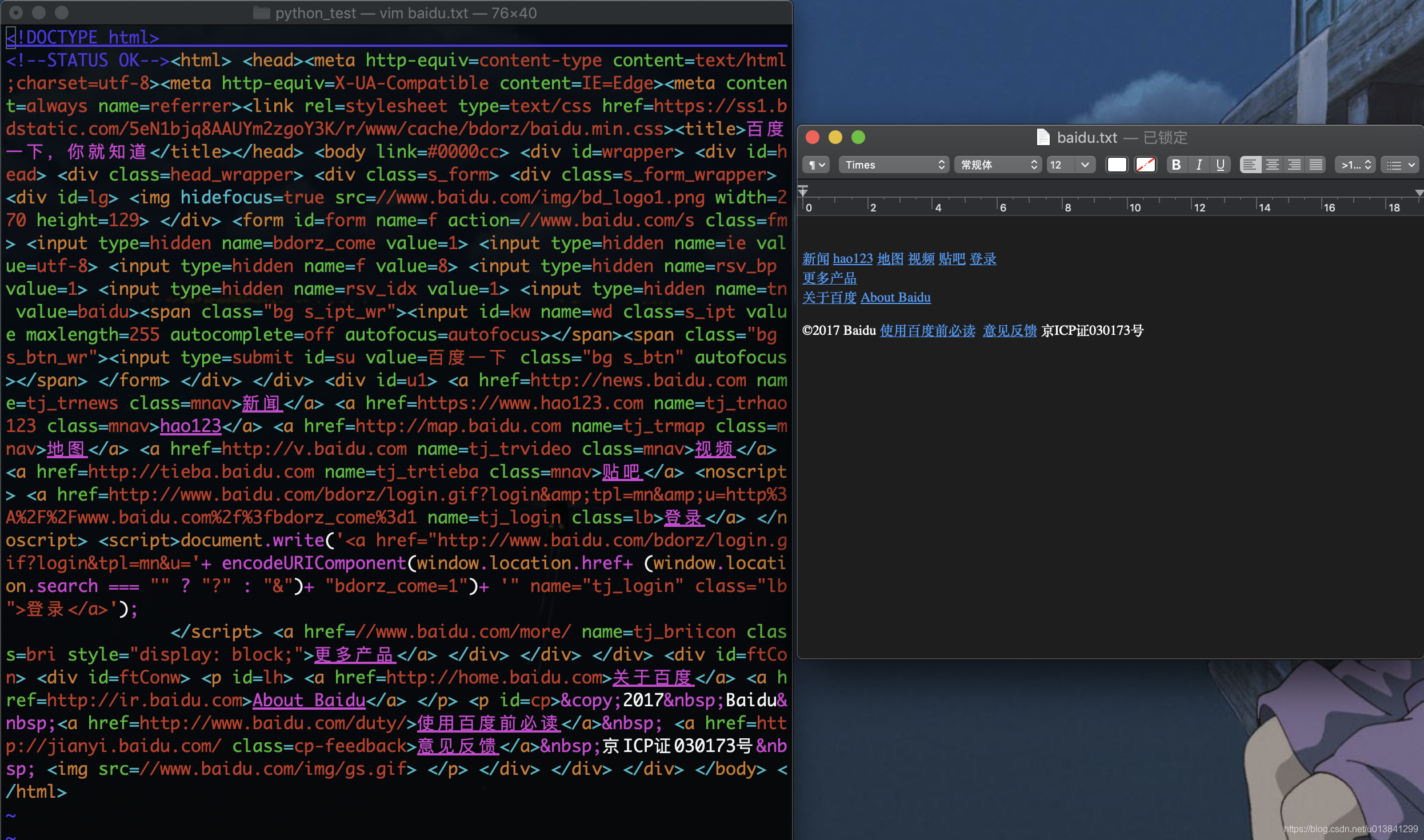This screenshot has width=1424, height=840.
Task: Click the ©2017 Baidu text in TextEdit
Action: coord(839,331)
